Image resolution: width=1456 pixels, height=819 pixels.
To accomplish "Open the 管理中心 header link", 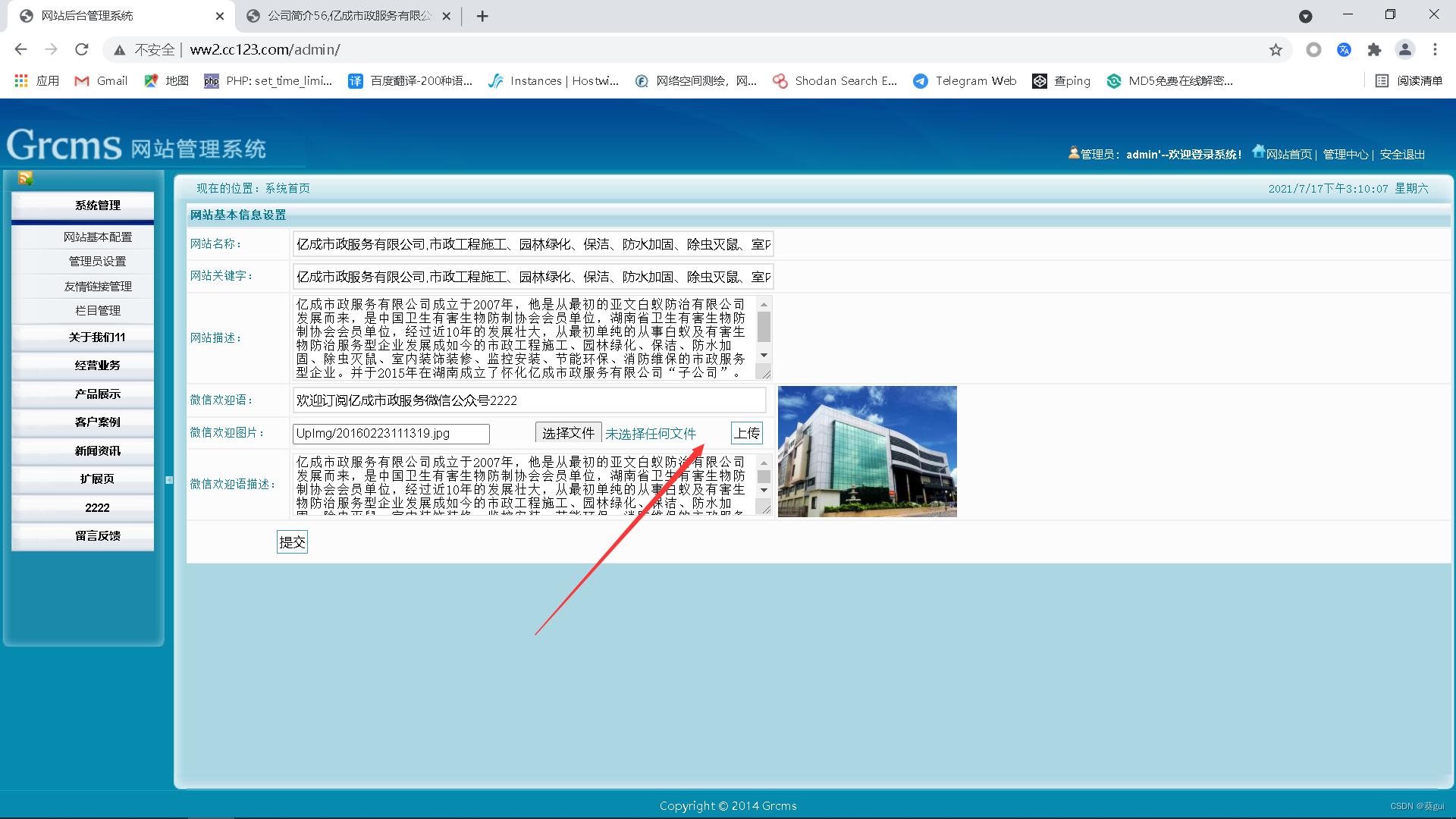I will coord(1345,154).
